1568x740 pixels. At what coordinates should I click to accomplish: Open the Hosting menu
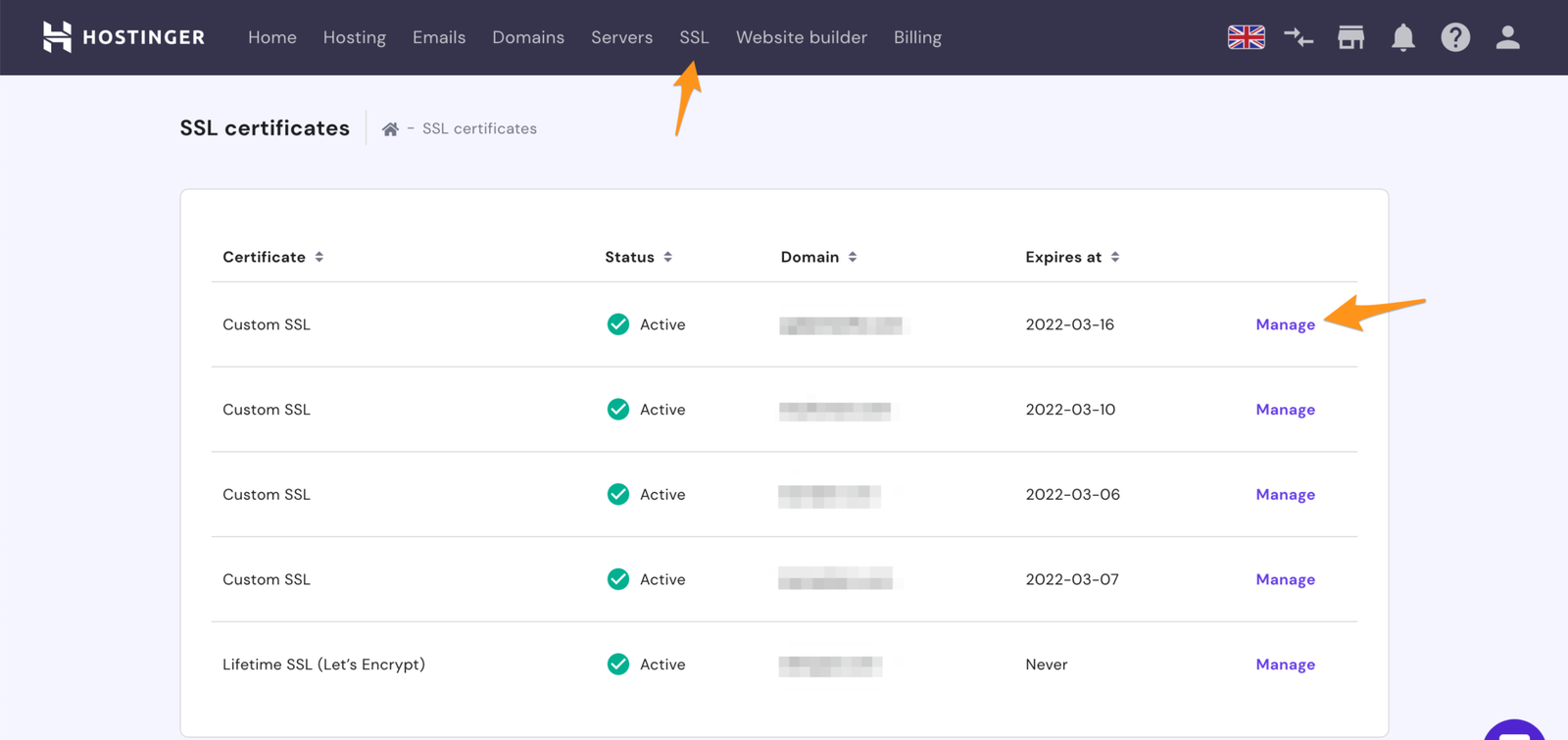[354, 37]
